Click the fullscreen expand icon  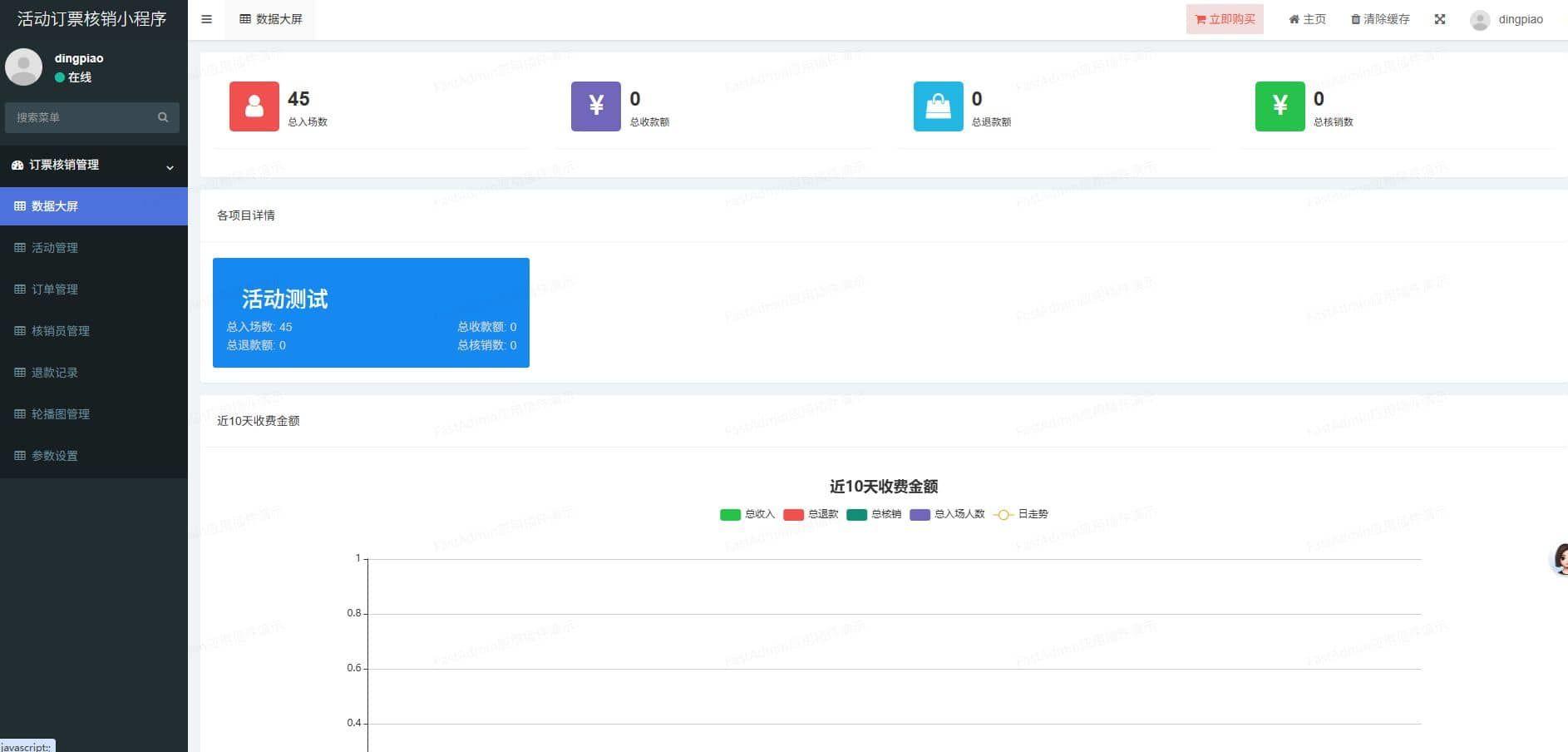tap(1439, 19)
